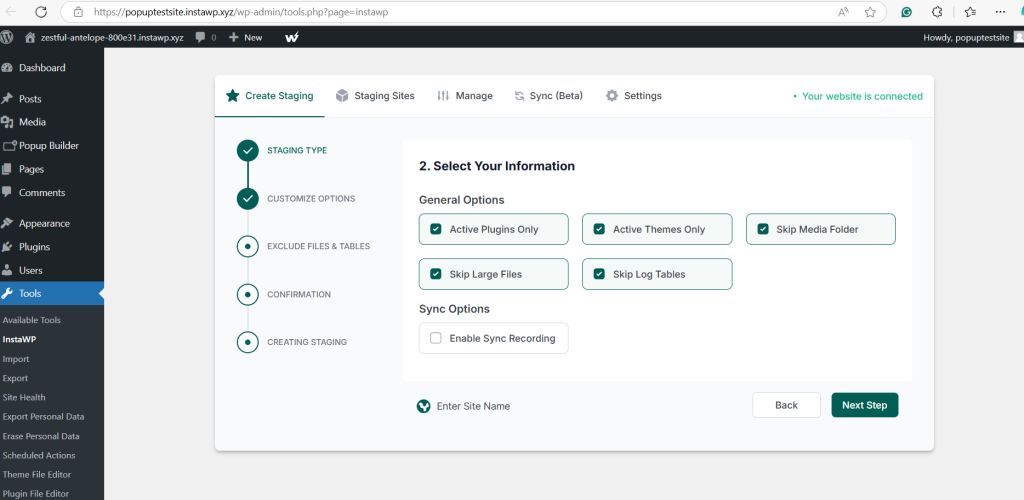
Task: Click the Your website is connected status
Action: click(x=858, y=96)
